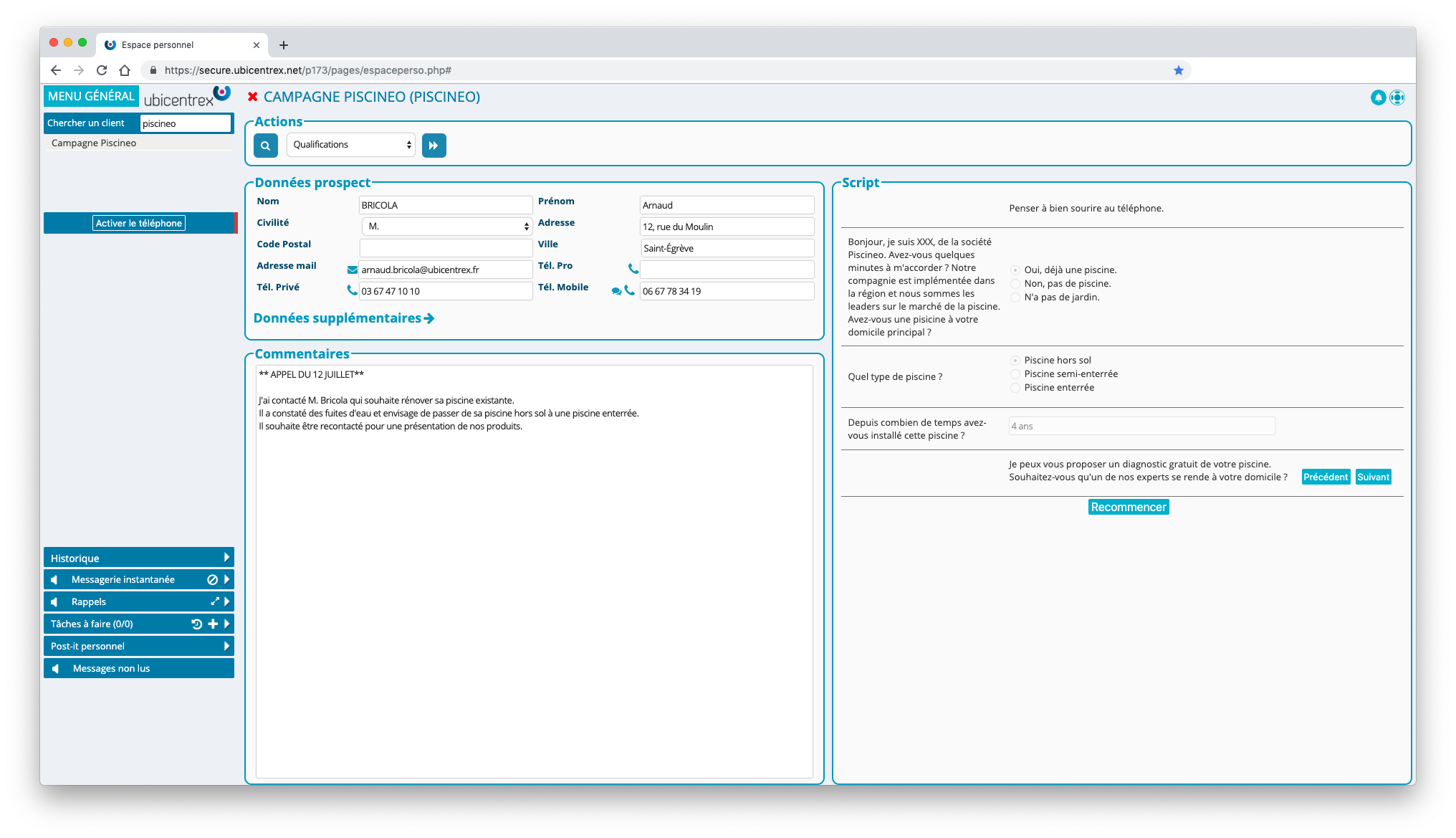Mute Messages non lus speaker icon
1456x838 pixels.
(56, 668)
